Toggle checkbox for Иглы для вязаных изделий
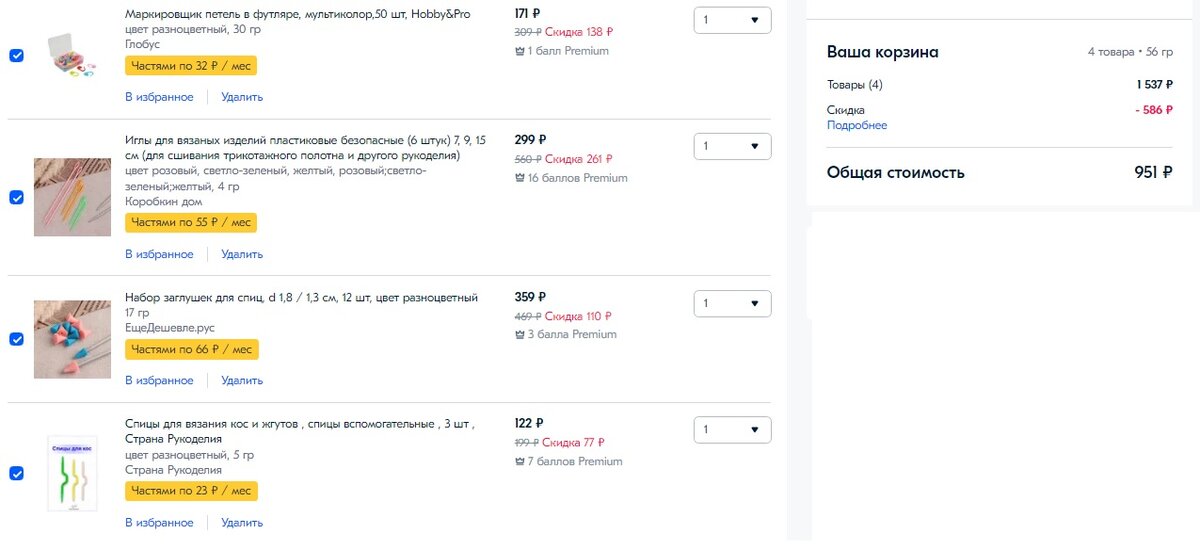Image resolution: width=1200 pixels, height=550 pixels. click(x=16, y=197)
